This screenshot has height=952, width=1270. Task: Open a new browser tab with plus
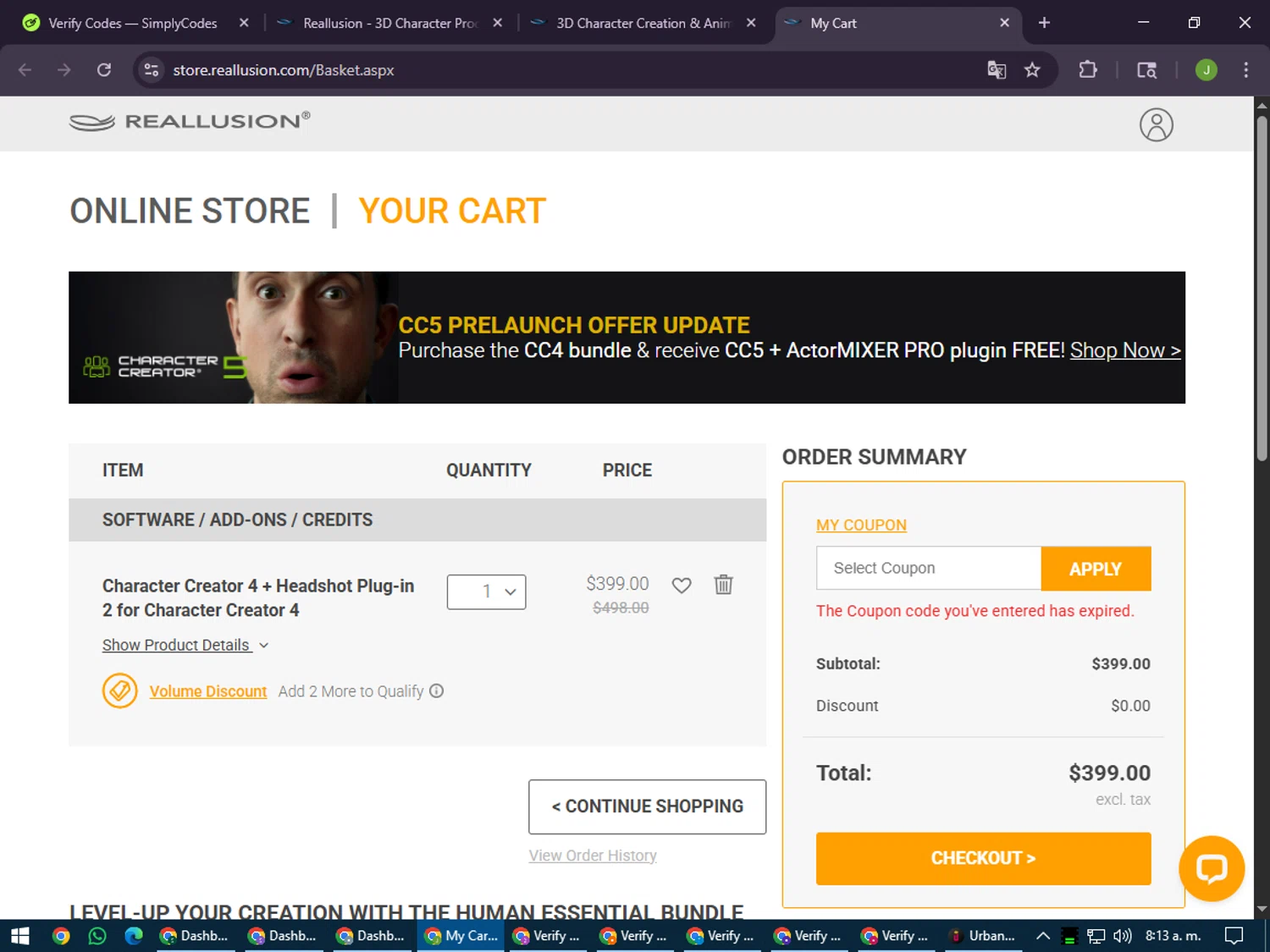1044,23
